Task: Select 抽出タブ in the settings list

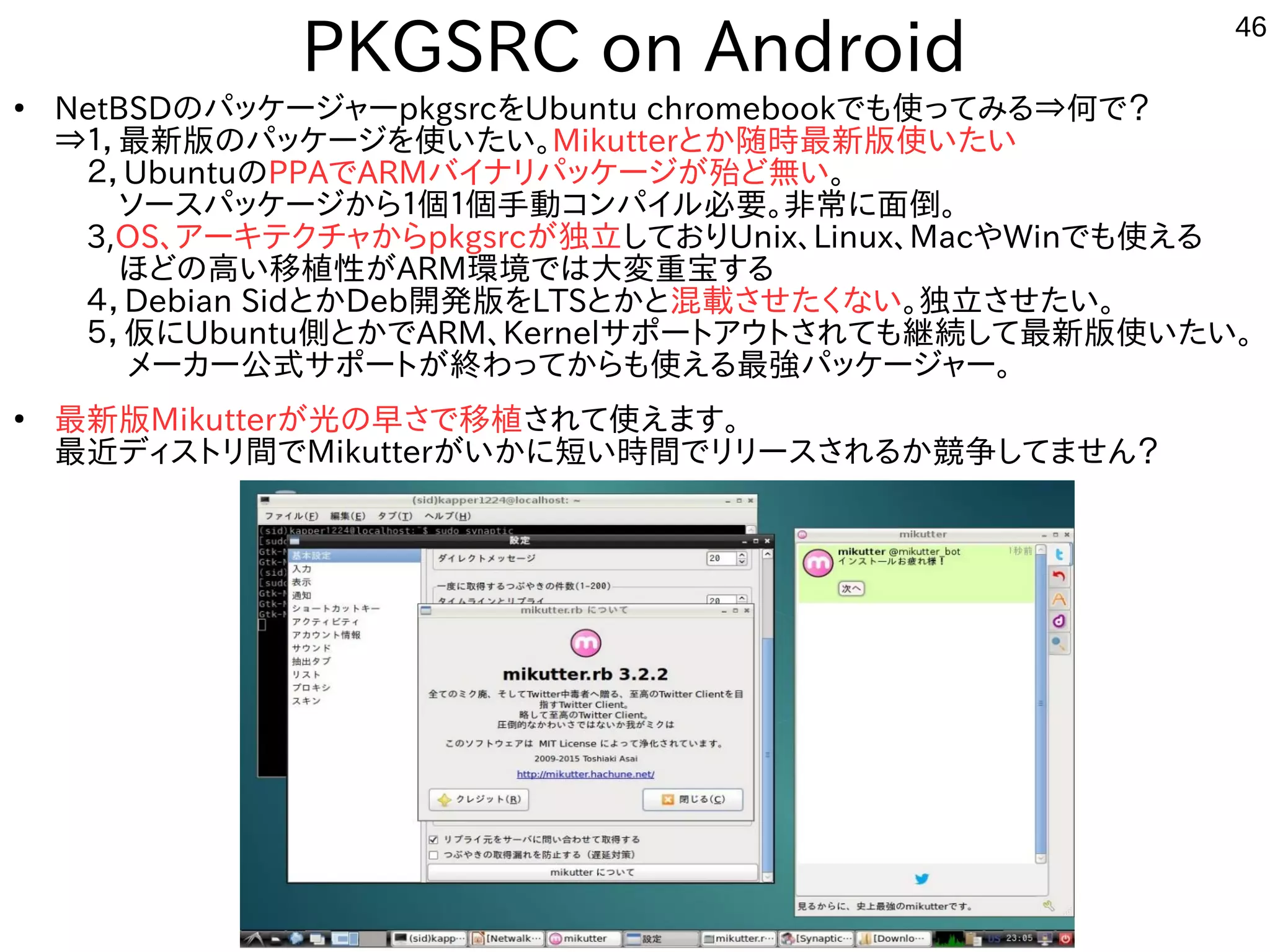Action: [x=355, y=661]
